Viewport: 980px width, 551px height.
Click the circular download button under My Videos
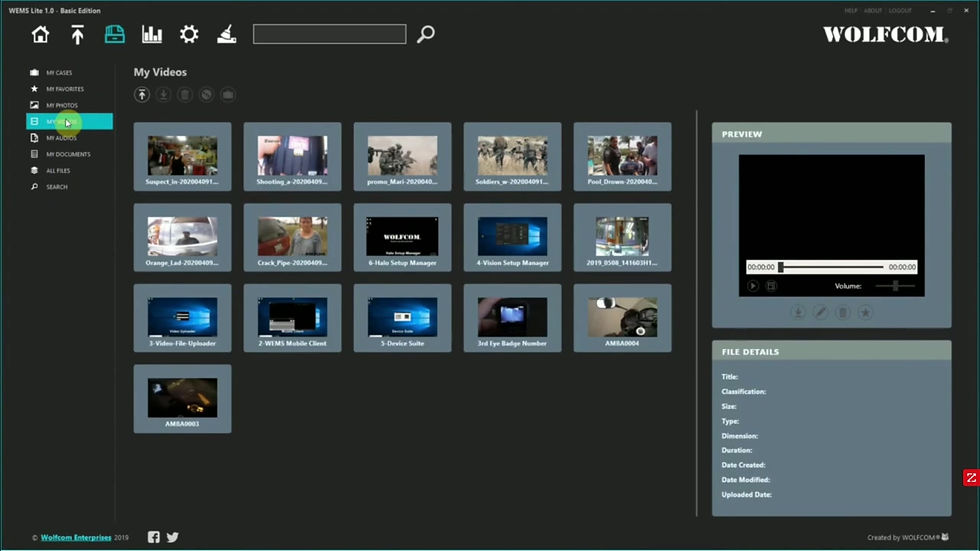pos(163,94)
